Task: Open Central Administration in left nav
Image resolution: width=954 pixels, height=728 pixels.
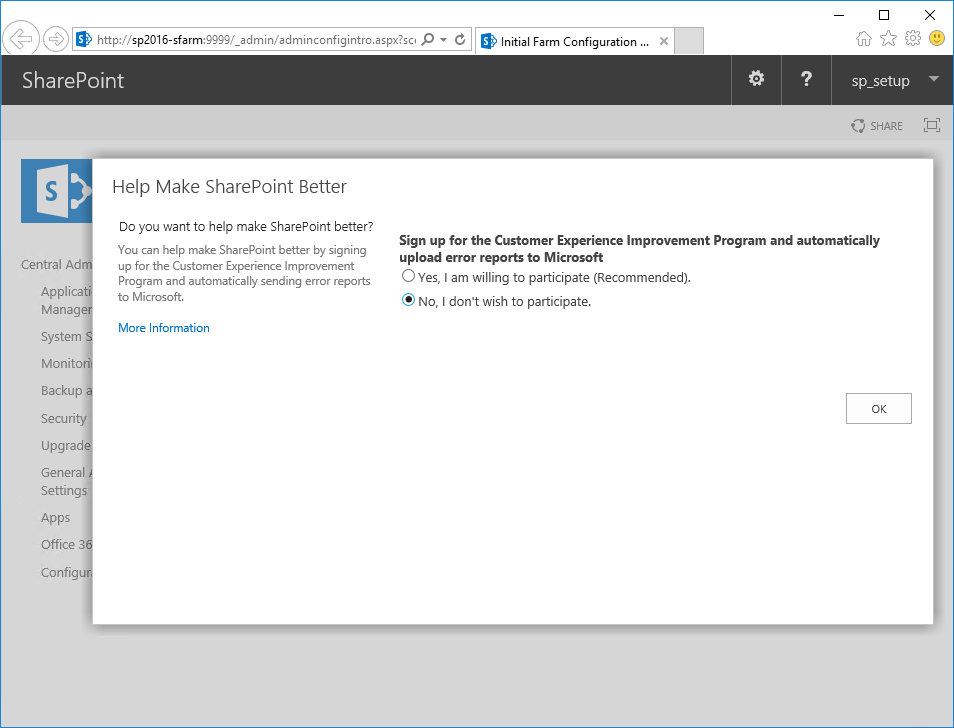Action: tap(57, 265)
